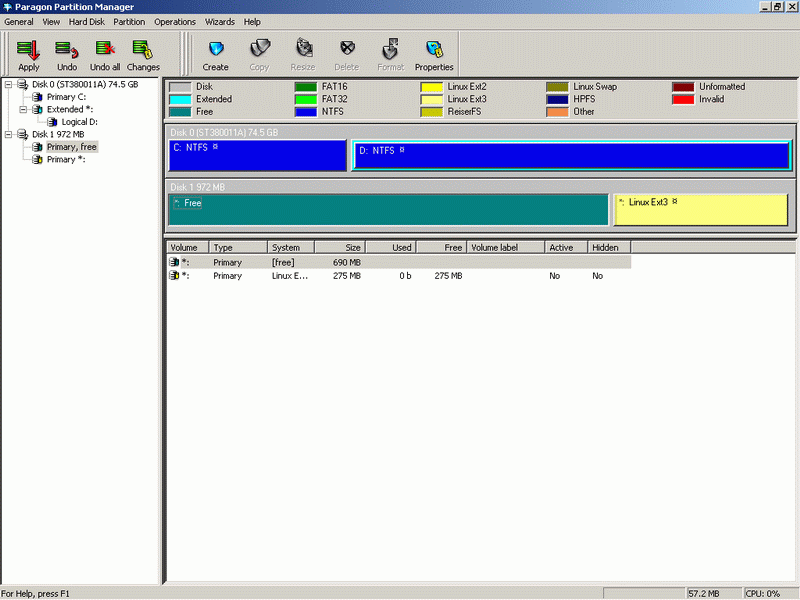Sort by the System column header
800x600 pixels.
click(291, 247)
